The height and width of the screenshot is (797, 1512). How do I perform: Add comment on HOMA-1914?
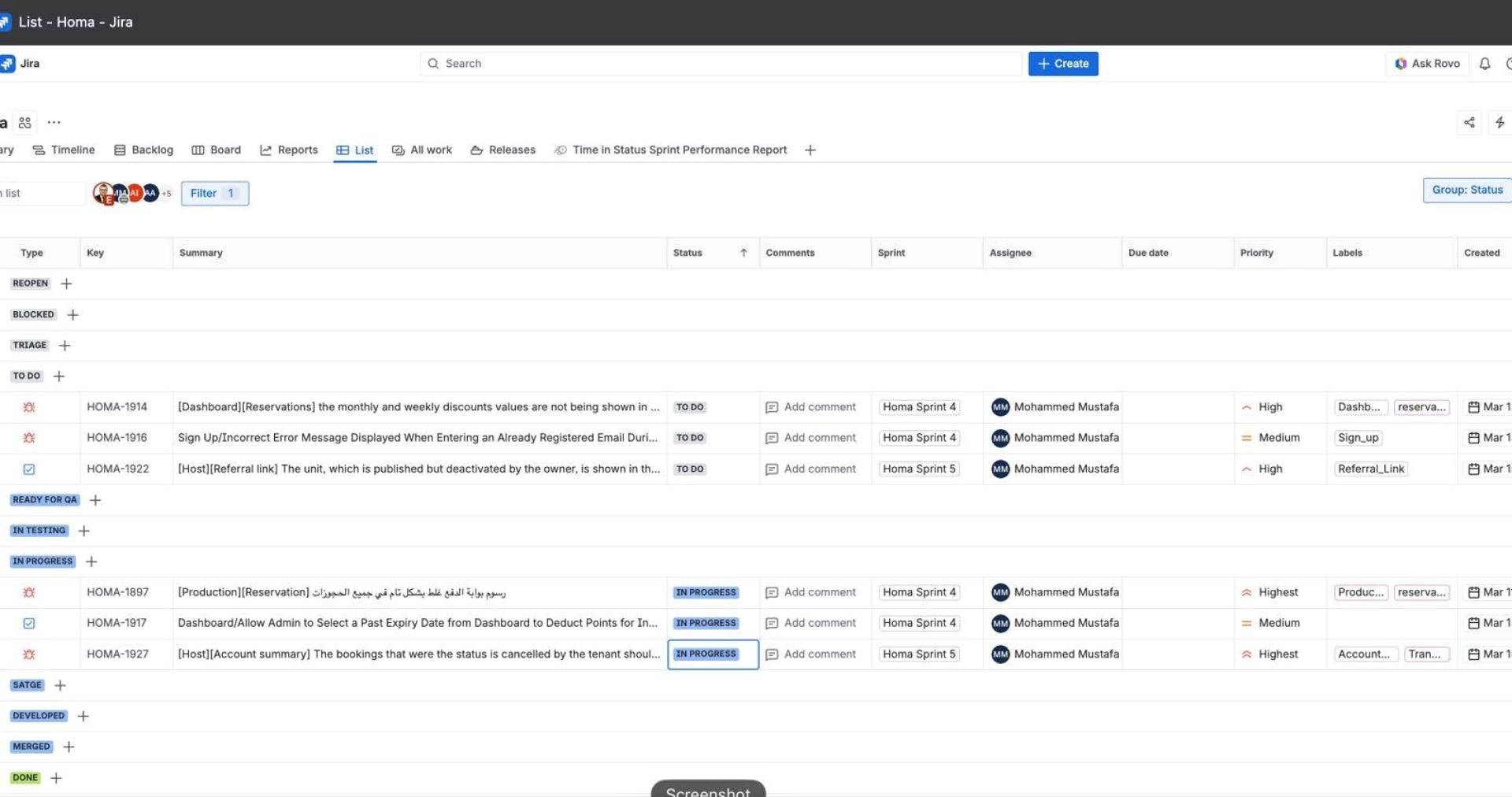click(x=810, y=407)
